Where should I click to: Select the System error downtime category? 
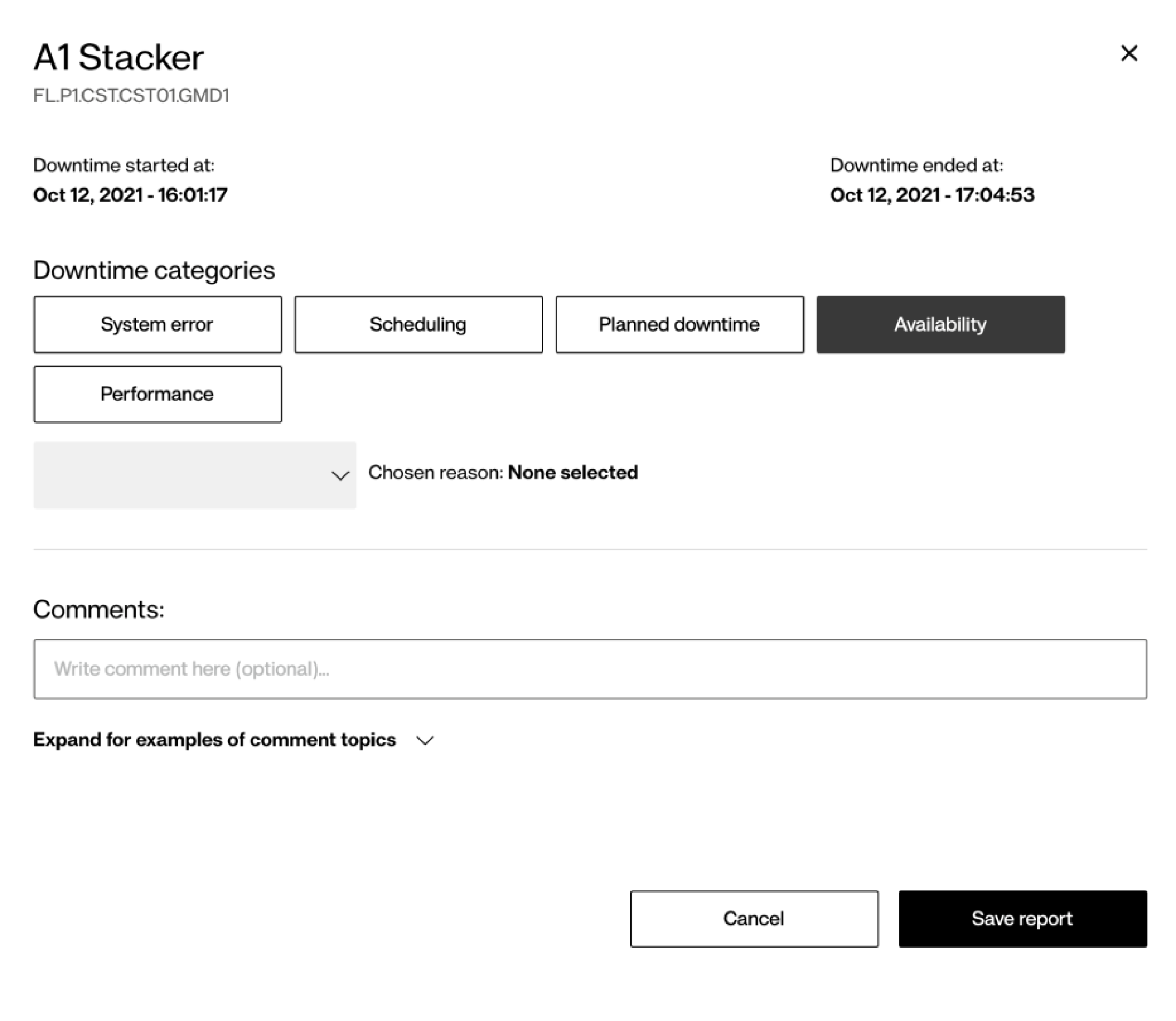pos(157,324)
